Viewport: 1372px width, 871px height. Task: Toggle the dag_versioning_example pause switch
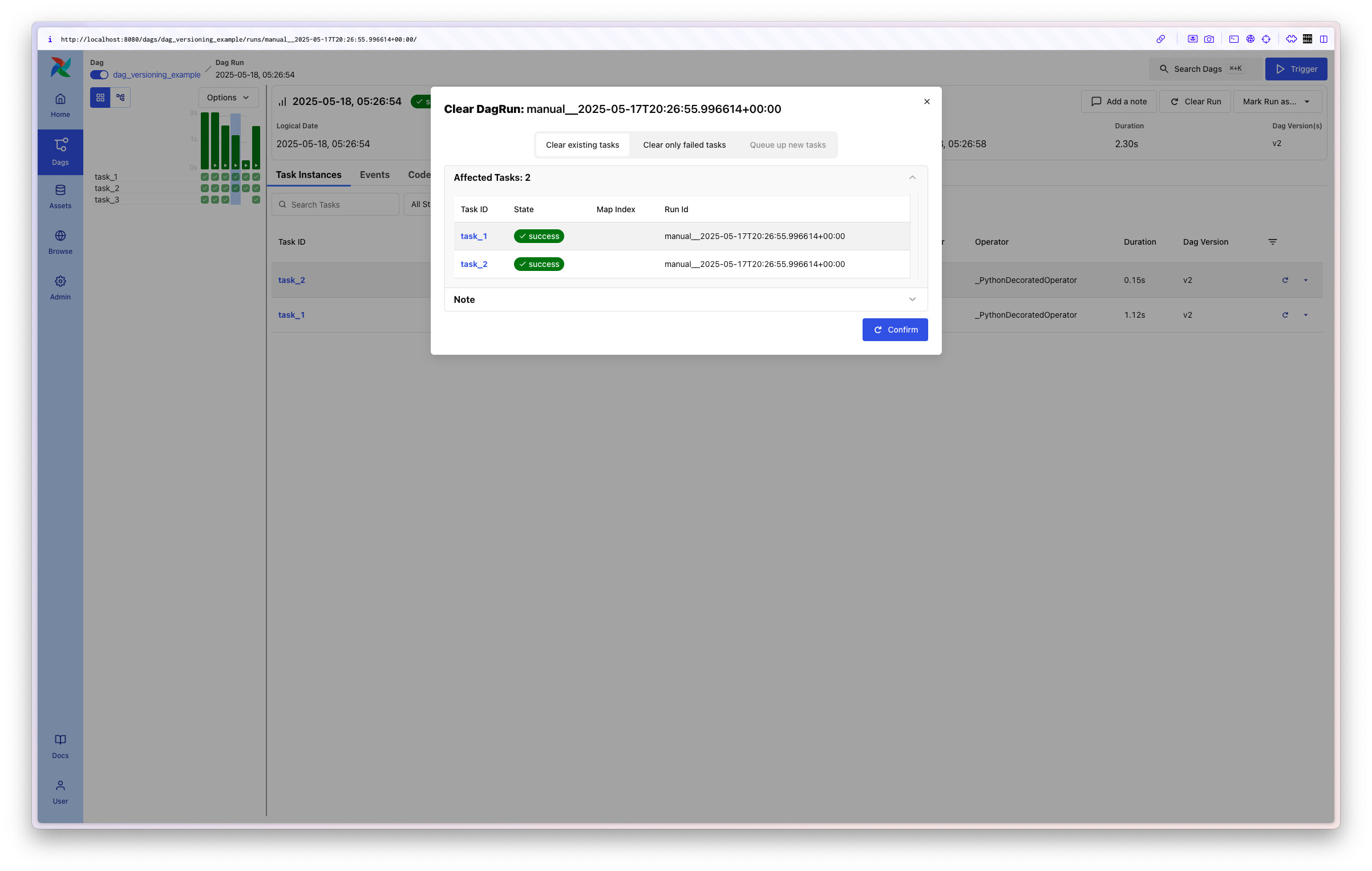tap(99, 75)
